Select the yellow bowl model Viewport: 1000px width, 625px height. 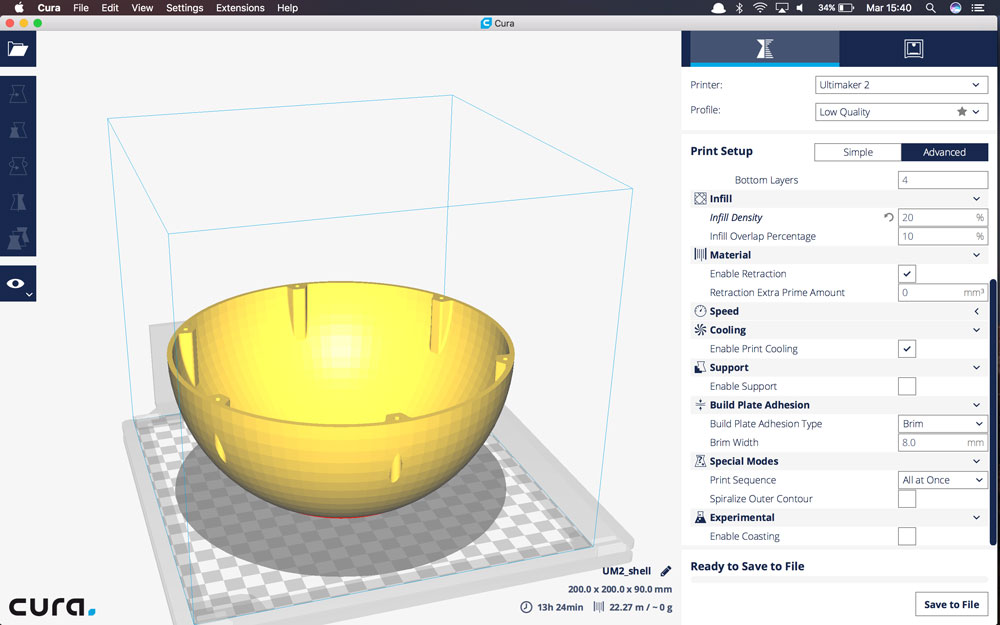pyautogui.click(x=341, y=399)
